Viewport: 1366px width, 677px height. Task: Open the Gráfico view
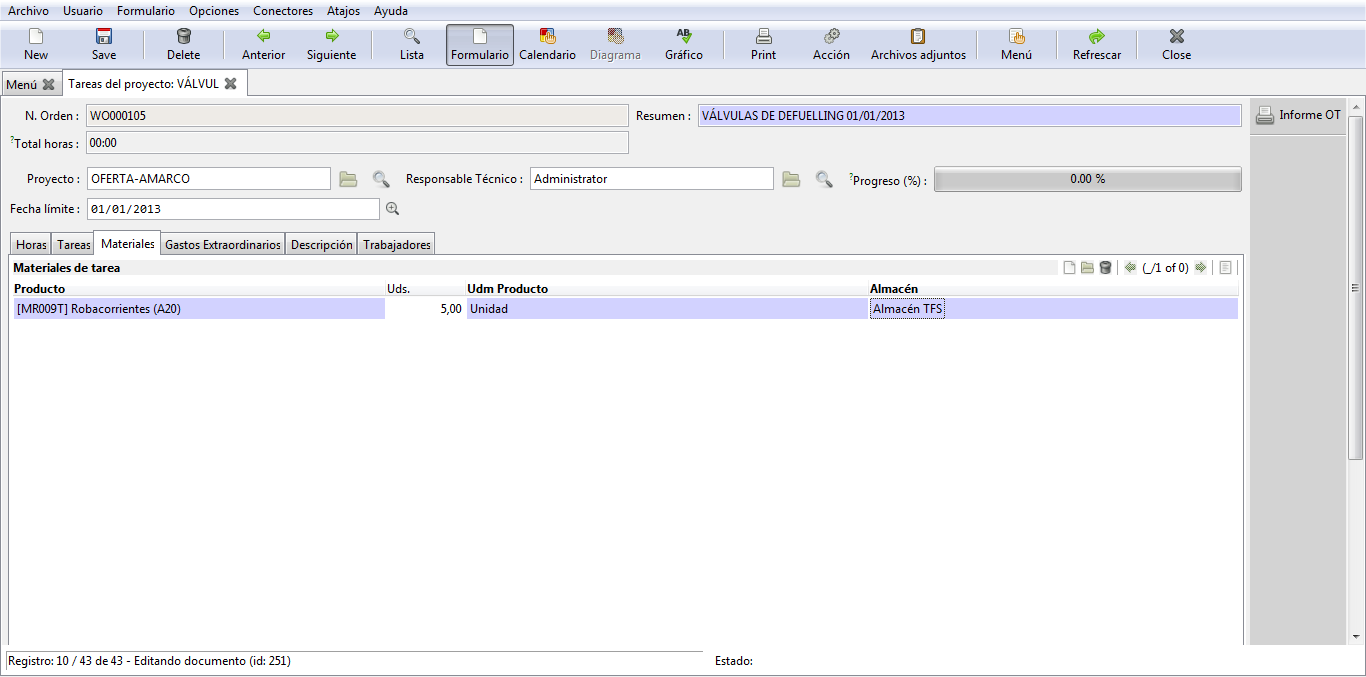coord(684,45)
